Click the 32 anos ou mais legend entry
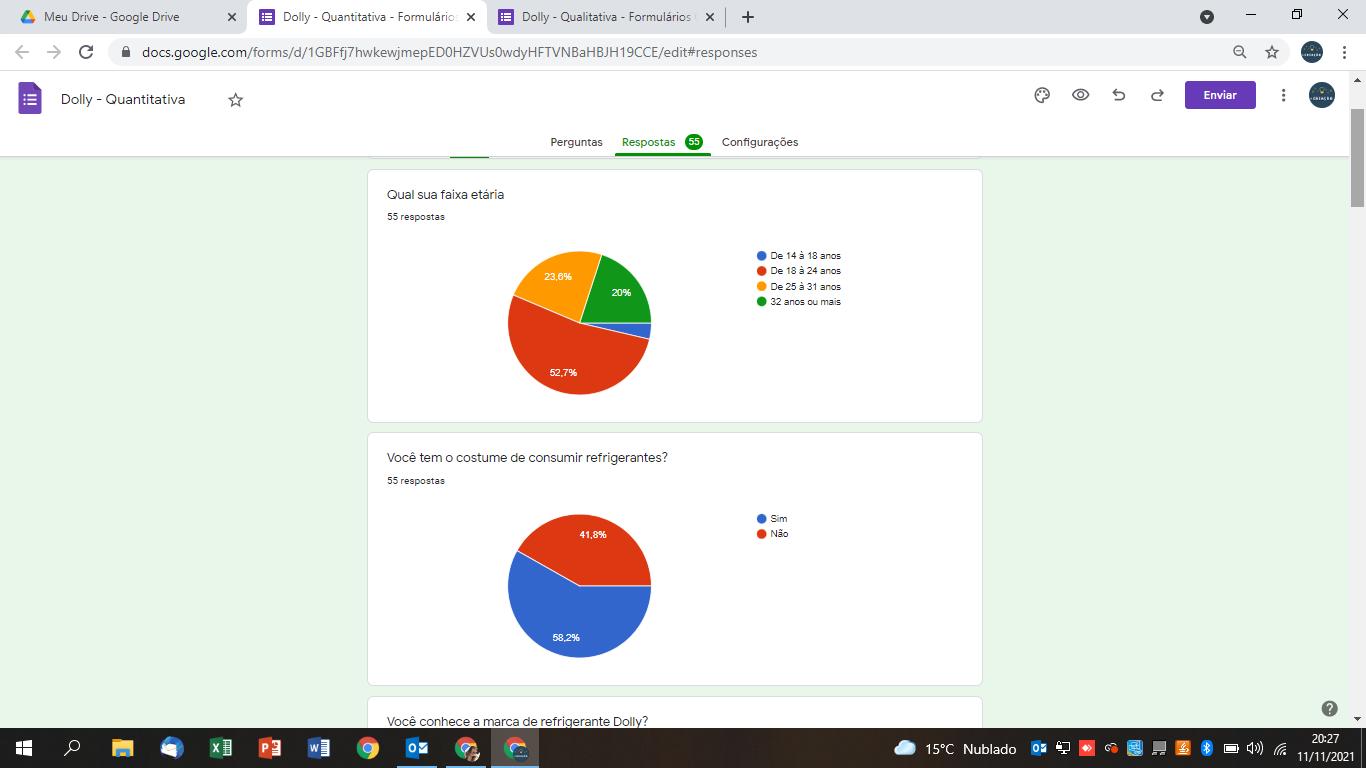Screen dimensions: 1366x768 click(799, 302)
